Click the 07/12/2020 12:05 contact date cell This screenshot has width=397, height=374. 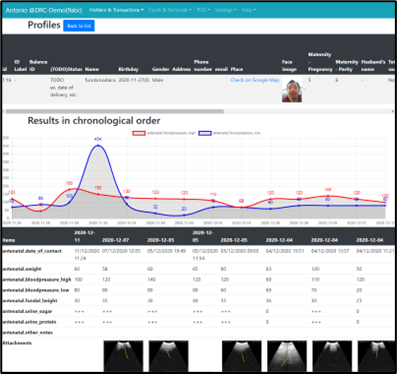pos(121,251)
